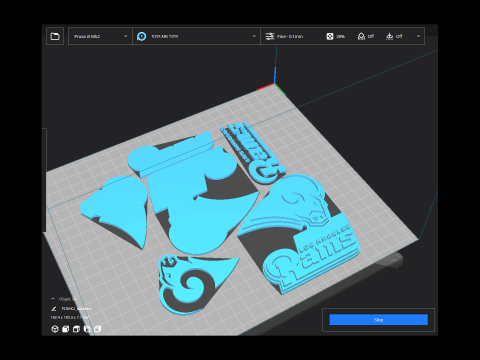480x360 pixels.
Task: Click the job name text field
Action: pyautogui.click(x=76, y=309)
